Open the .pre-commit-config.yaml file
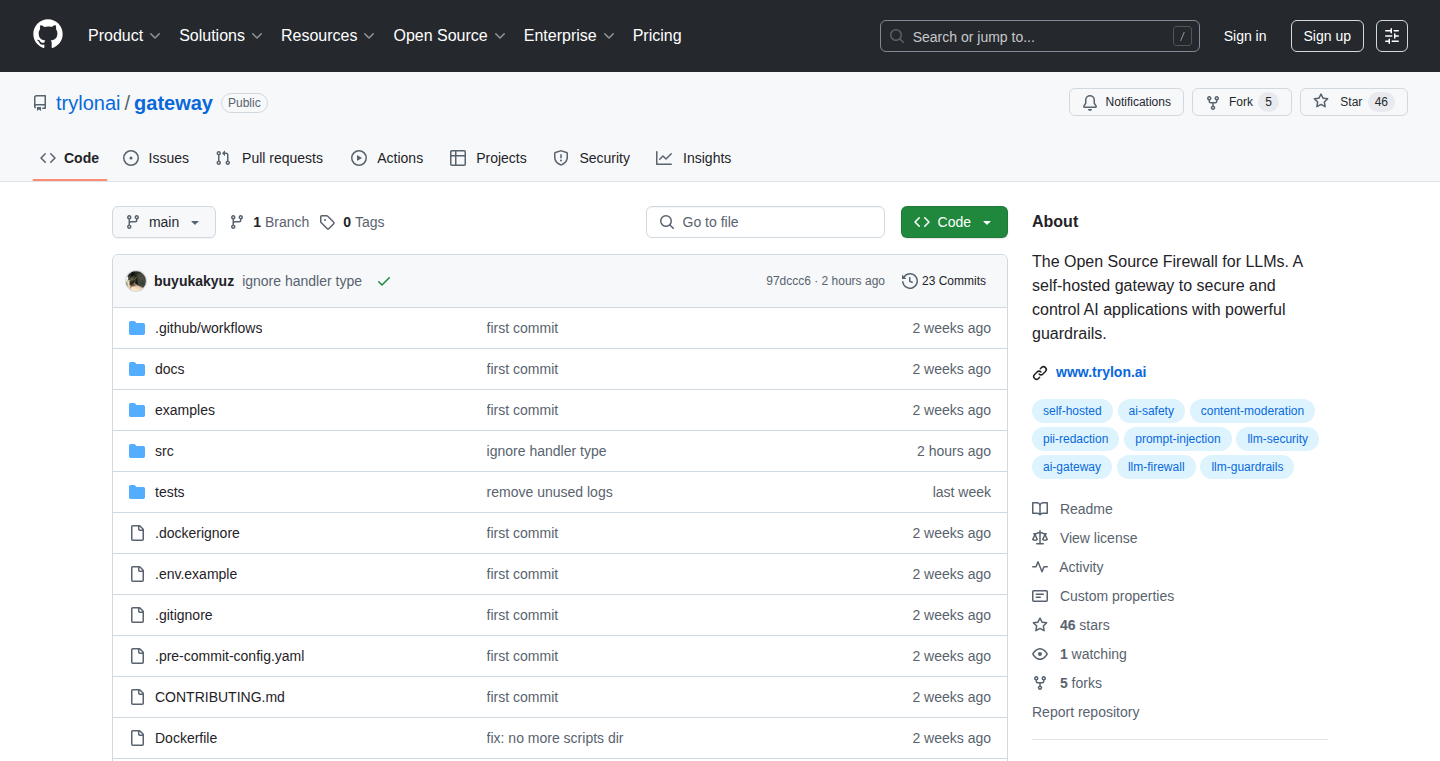This screenshot has height=761, width=1440. click(x=230, y=656)
